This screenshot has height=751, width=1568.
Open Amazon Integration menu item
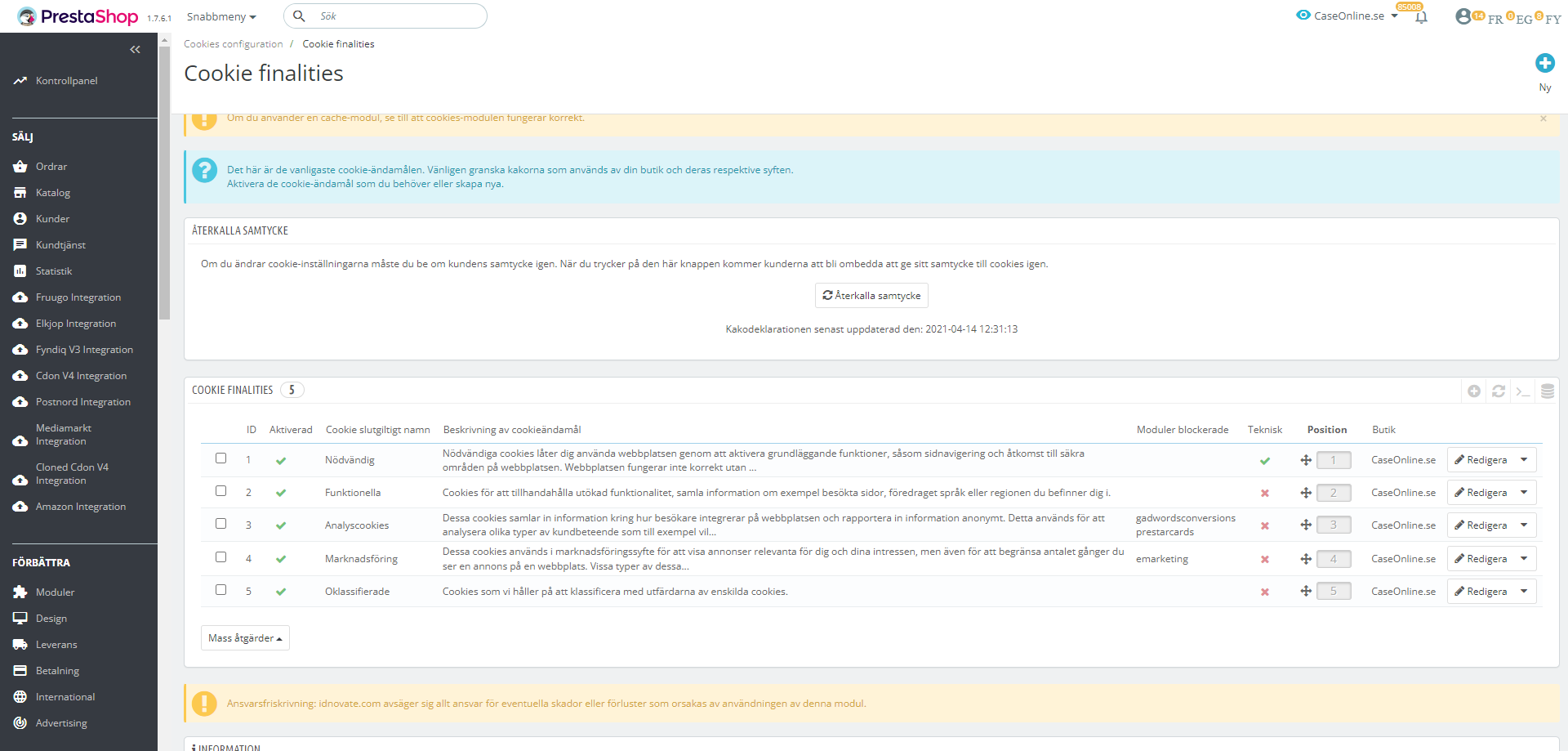(81, 507)
